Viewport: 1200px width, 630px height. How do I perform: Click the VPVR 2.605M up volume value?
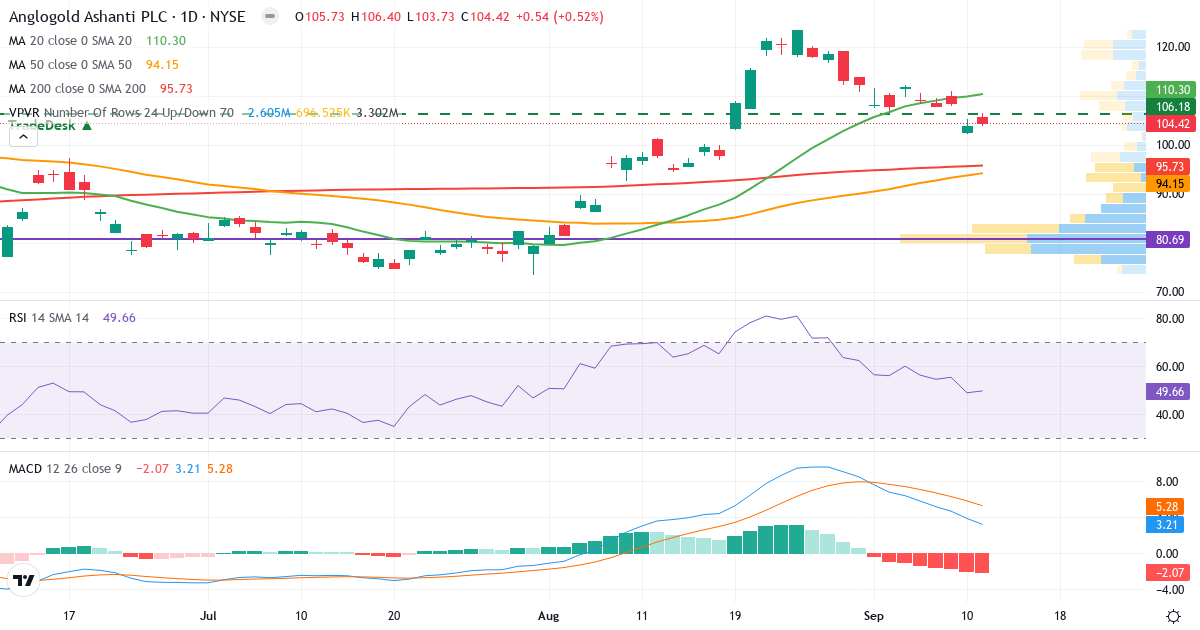(x=269, y=113)
